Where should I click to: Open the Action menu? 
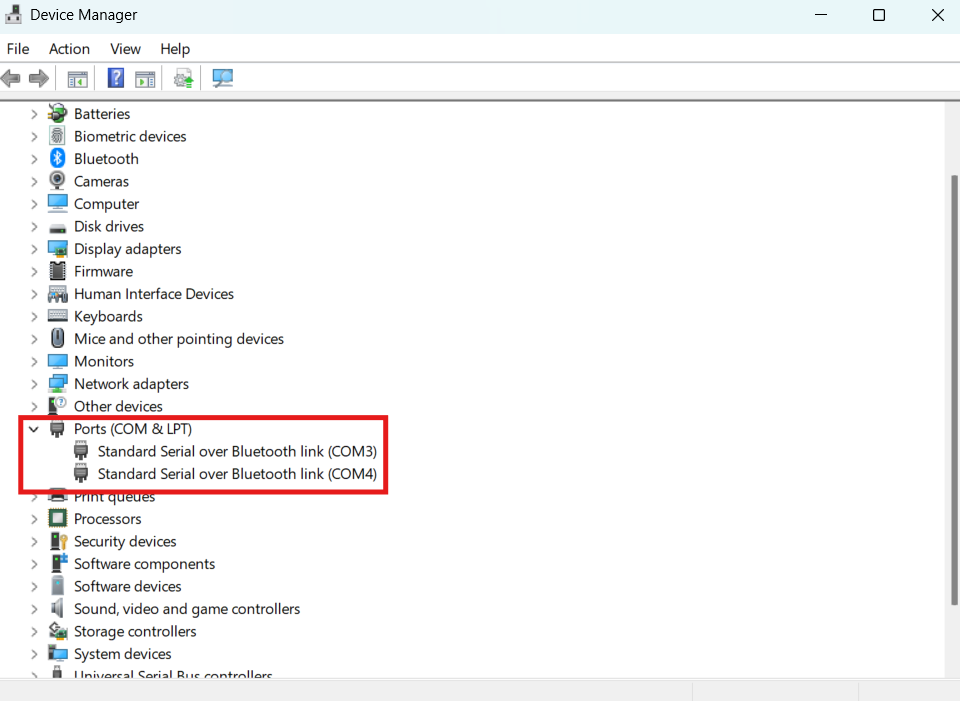69,49
